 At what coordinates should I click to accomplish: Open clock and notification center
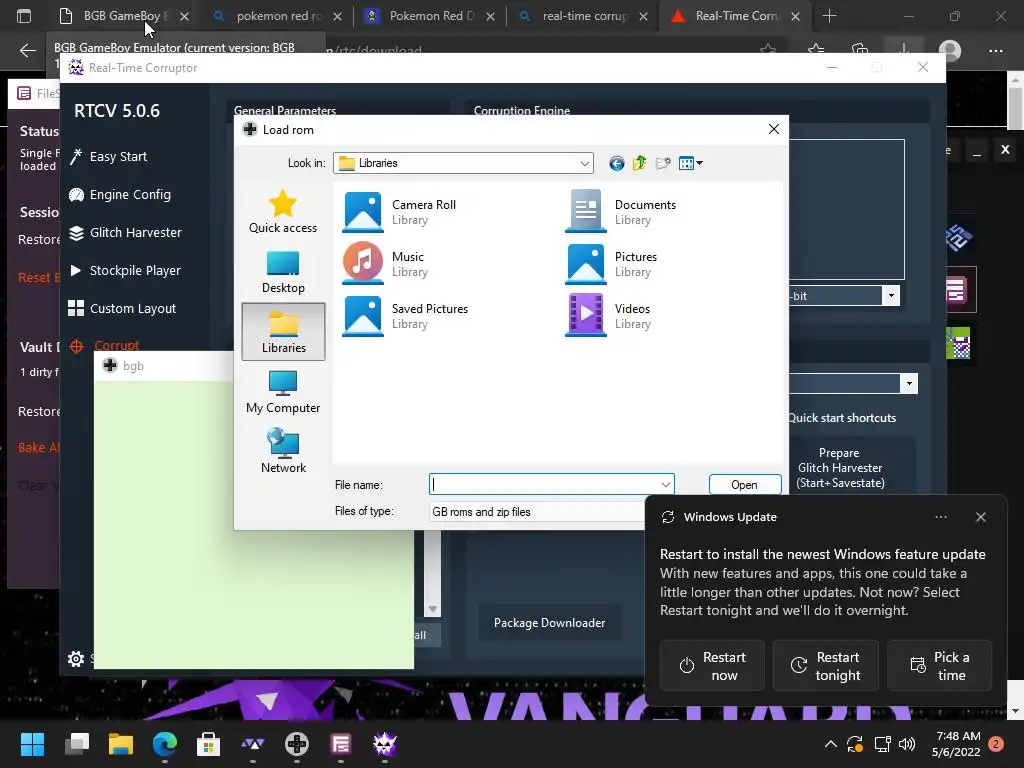[967, 744]
